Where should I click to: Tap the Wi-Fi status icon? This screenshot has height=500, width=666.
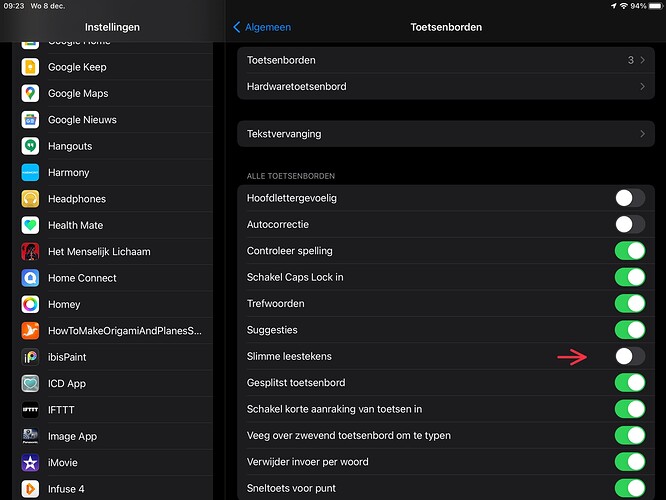click(x=624, y=6)
